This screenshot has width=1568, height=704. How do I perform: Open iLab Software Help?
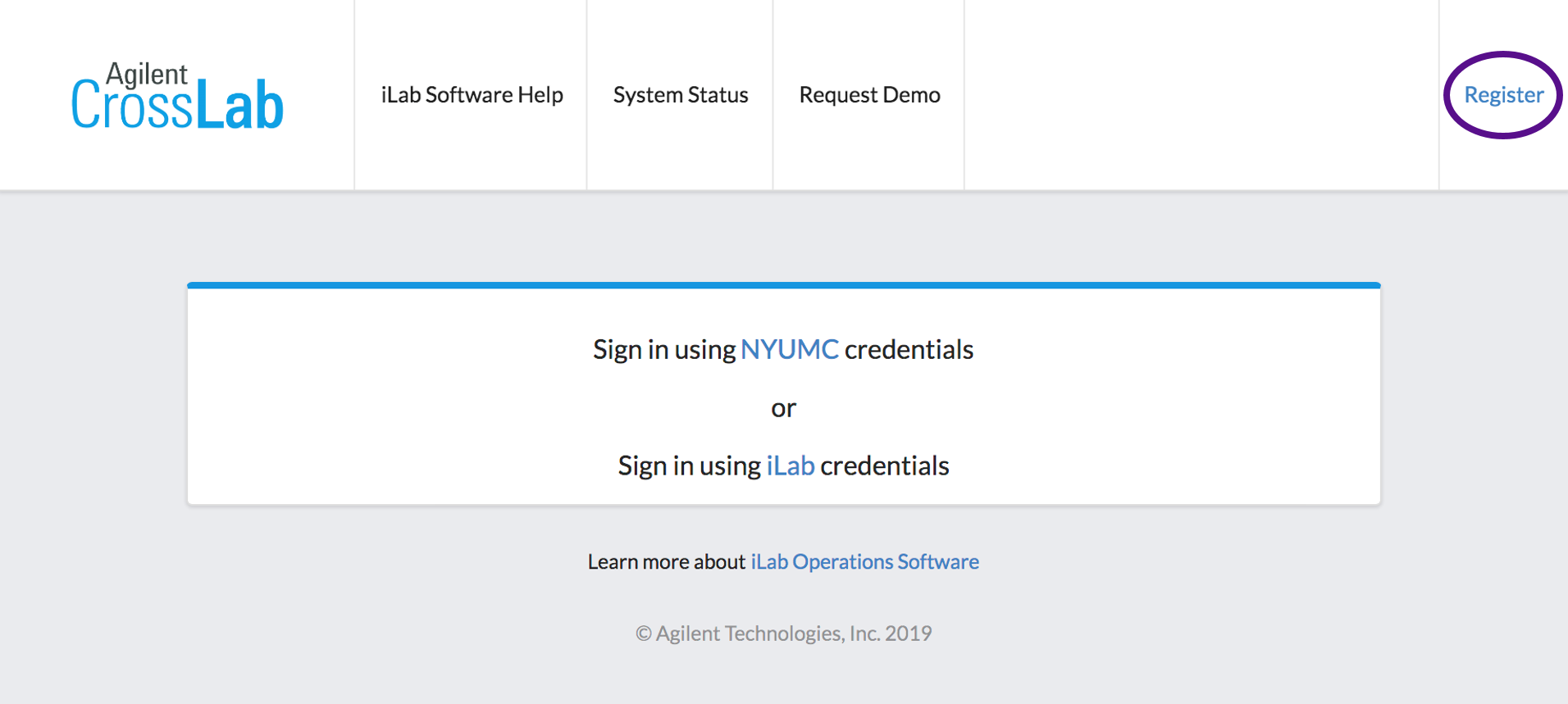tap(472, 95)
